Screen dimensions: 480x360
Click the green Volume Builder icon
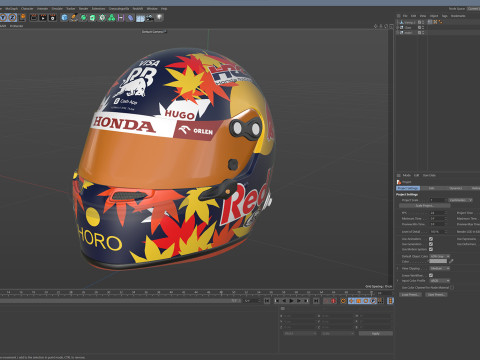tap(111, 17)
